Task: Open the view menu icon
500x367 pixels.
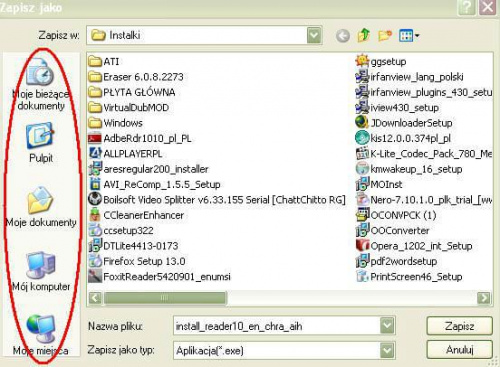Action: pyautogui.click(x=409, y=35)
